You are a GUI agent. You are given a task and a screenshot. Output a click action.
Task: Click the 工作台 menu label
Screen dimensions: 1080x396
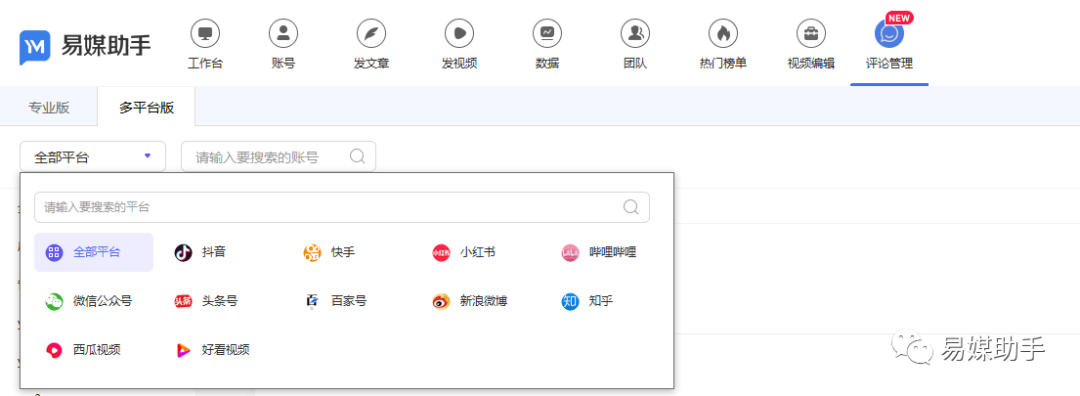tap(205, 64)
